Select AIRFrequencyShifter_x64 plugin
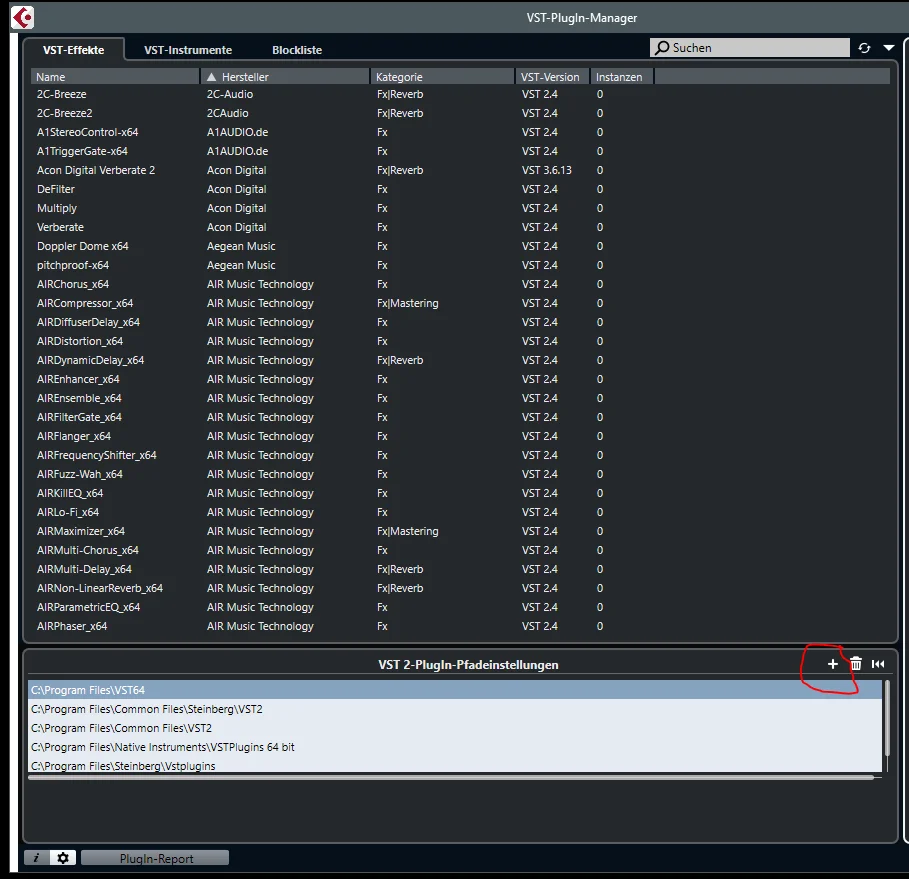Image resolution: width=909 pixels, height=879 pixels. [461, 455]
